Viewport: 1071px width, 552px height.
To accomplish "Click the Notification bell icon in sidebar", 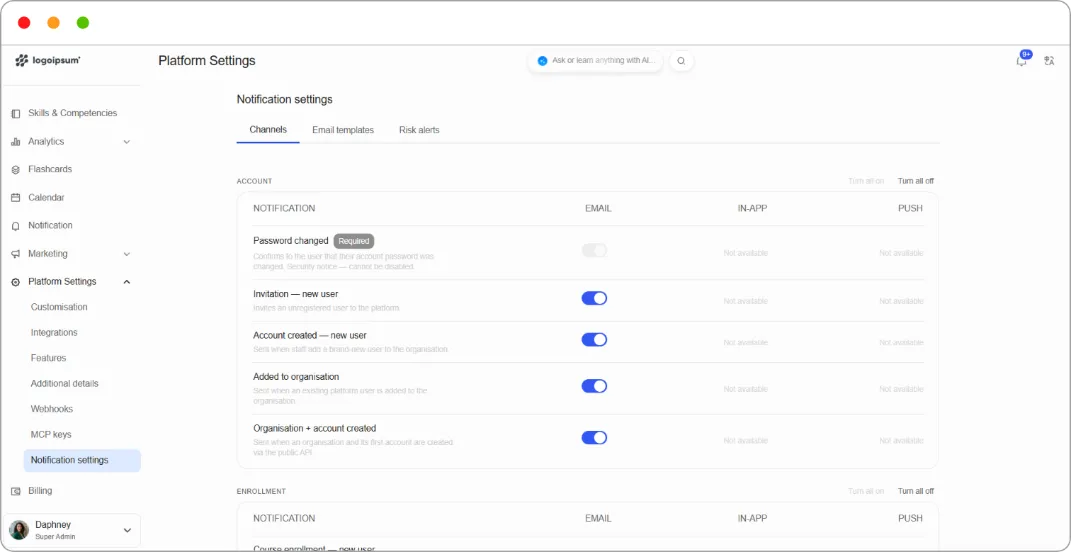I will [x=16, y=225].
